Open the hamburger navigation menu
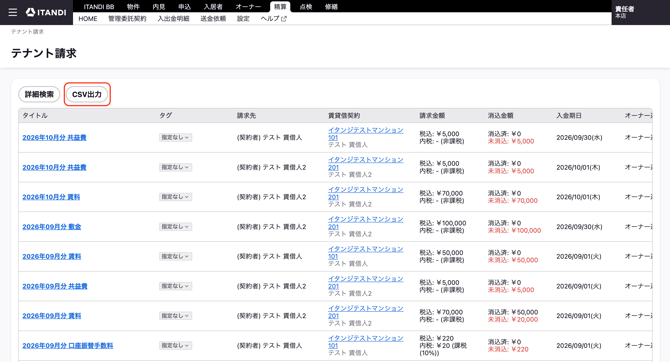Image resolution: width=670 pixels, height=362 pixels. coord(13,12)
